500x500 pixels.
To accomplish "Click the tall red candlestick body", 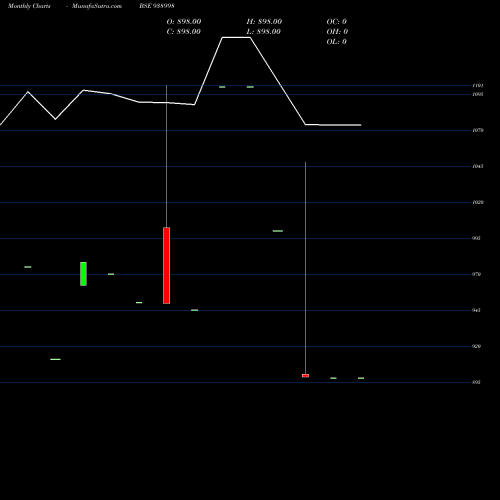I will tap(166, 266).
